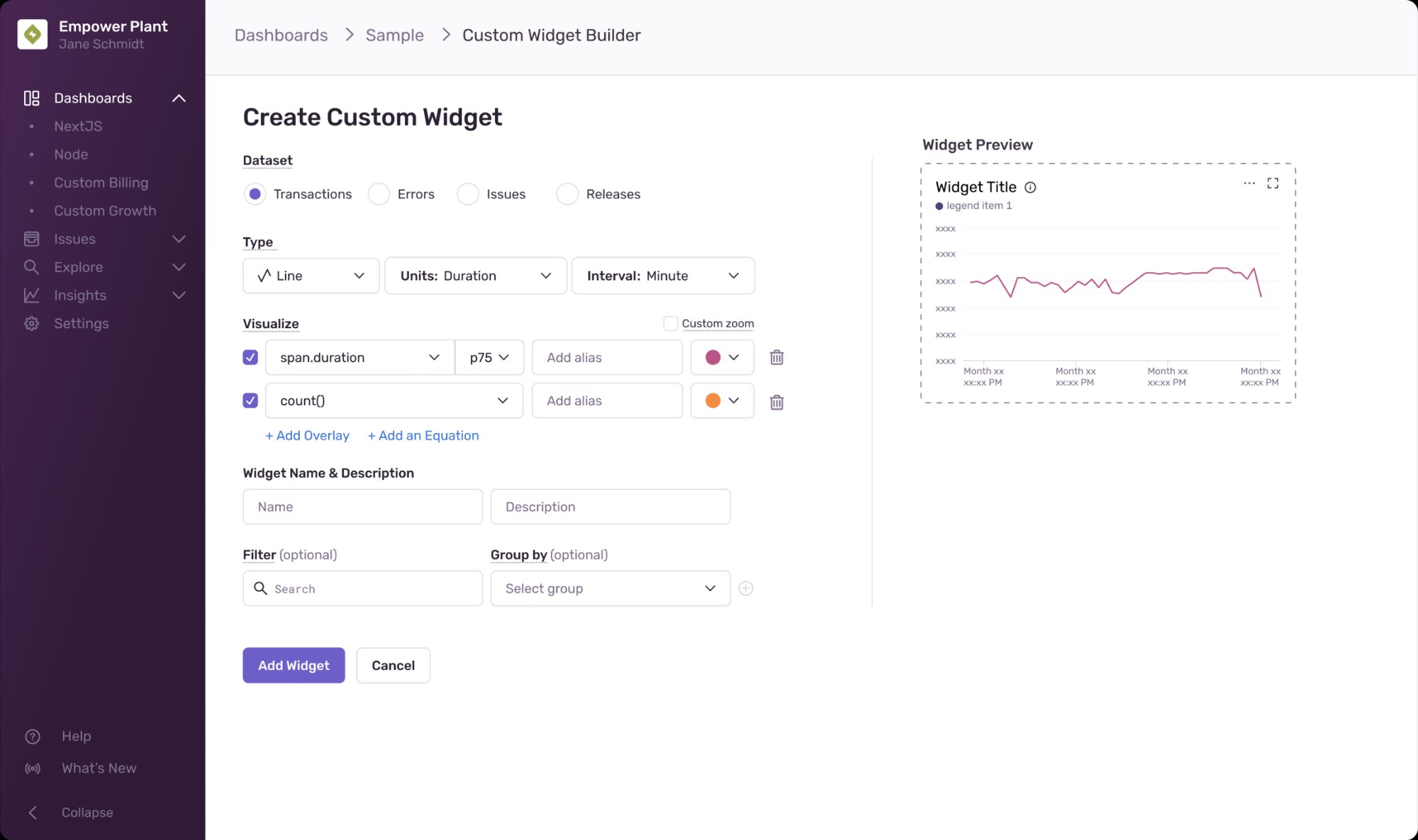
Task: Click the Empower Plant logo
Action: point(33,34)
